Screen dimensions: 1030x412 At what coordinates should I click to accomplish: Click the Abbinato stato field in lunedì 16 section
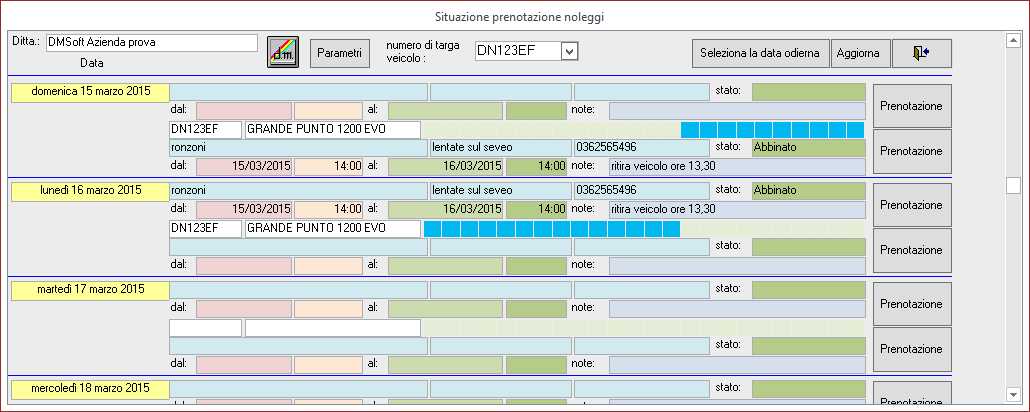(x=809, y=191)
